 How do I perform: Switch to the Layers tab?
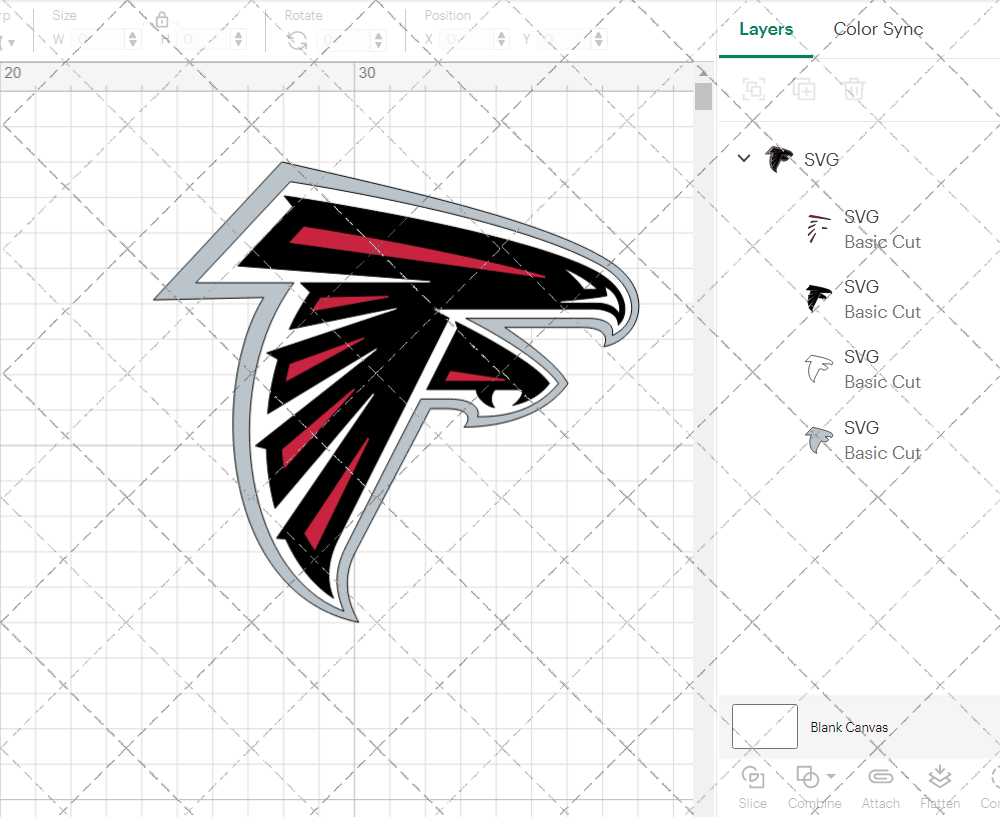pyautogui.click(x=766, y=29)
